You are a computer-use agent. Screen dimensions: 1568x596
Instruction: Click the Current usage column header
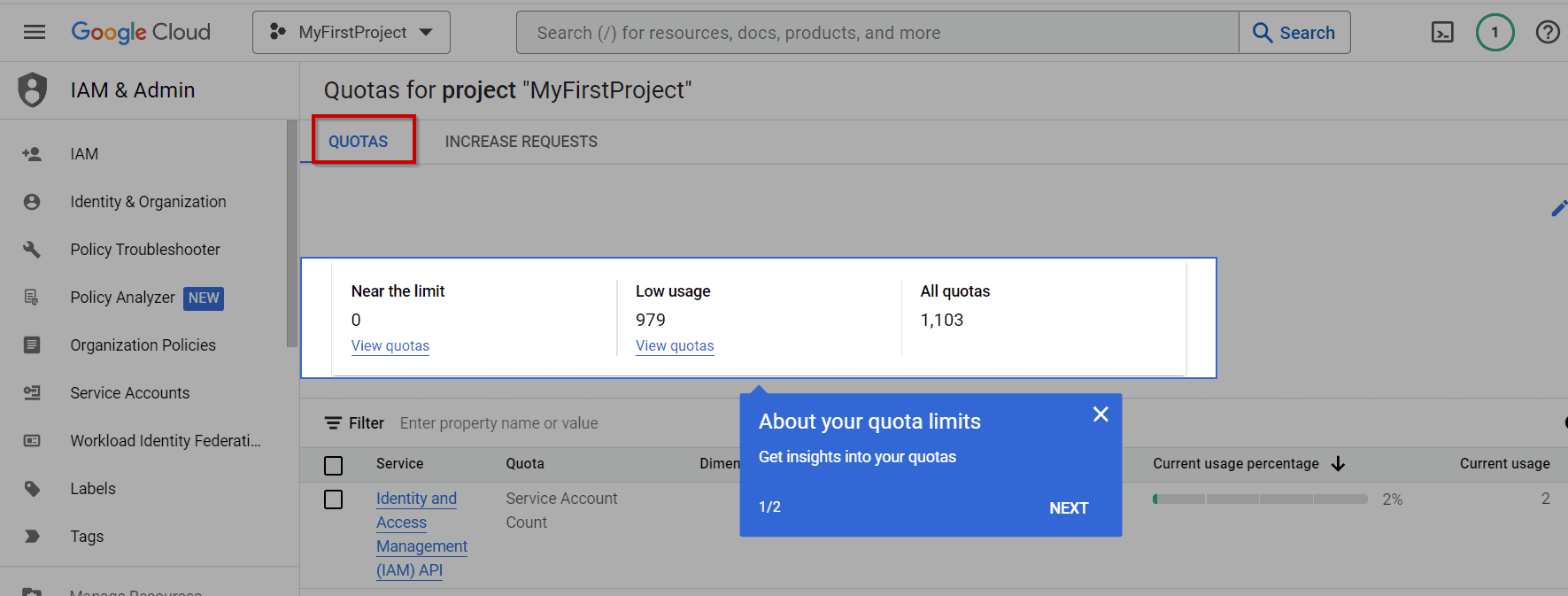pos(1505,464)
